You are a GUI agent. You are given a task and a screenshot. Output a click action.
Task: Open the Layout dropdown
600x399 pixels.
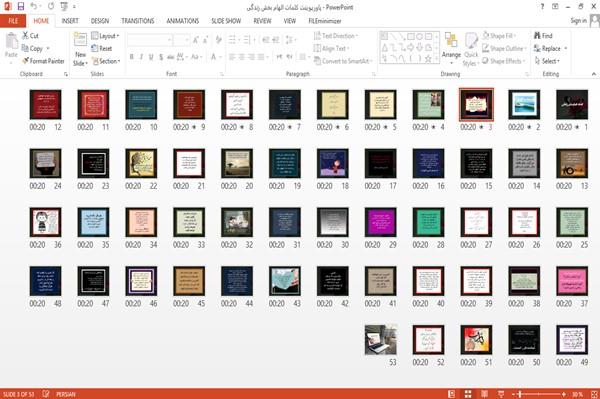105,36
